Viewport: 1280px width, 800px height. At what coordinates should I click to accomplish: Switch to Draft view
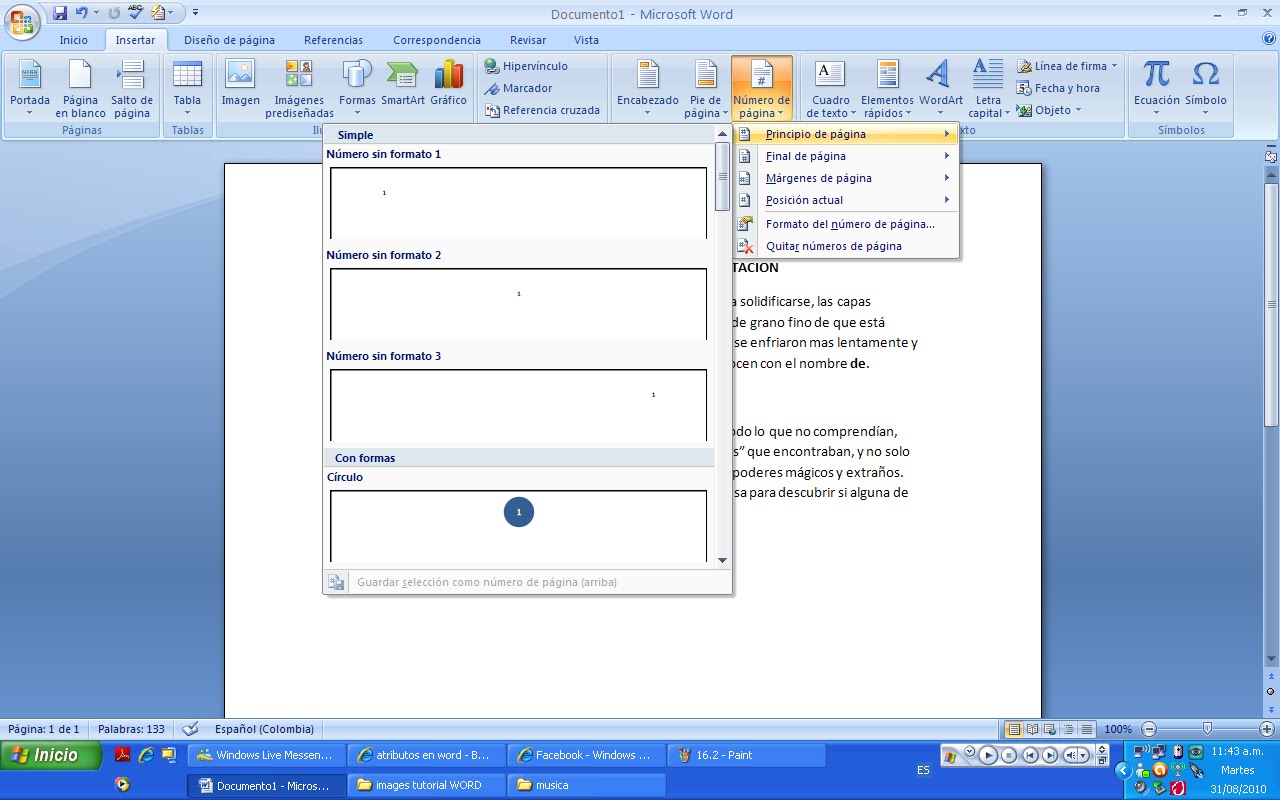[1087, 729]
